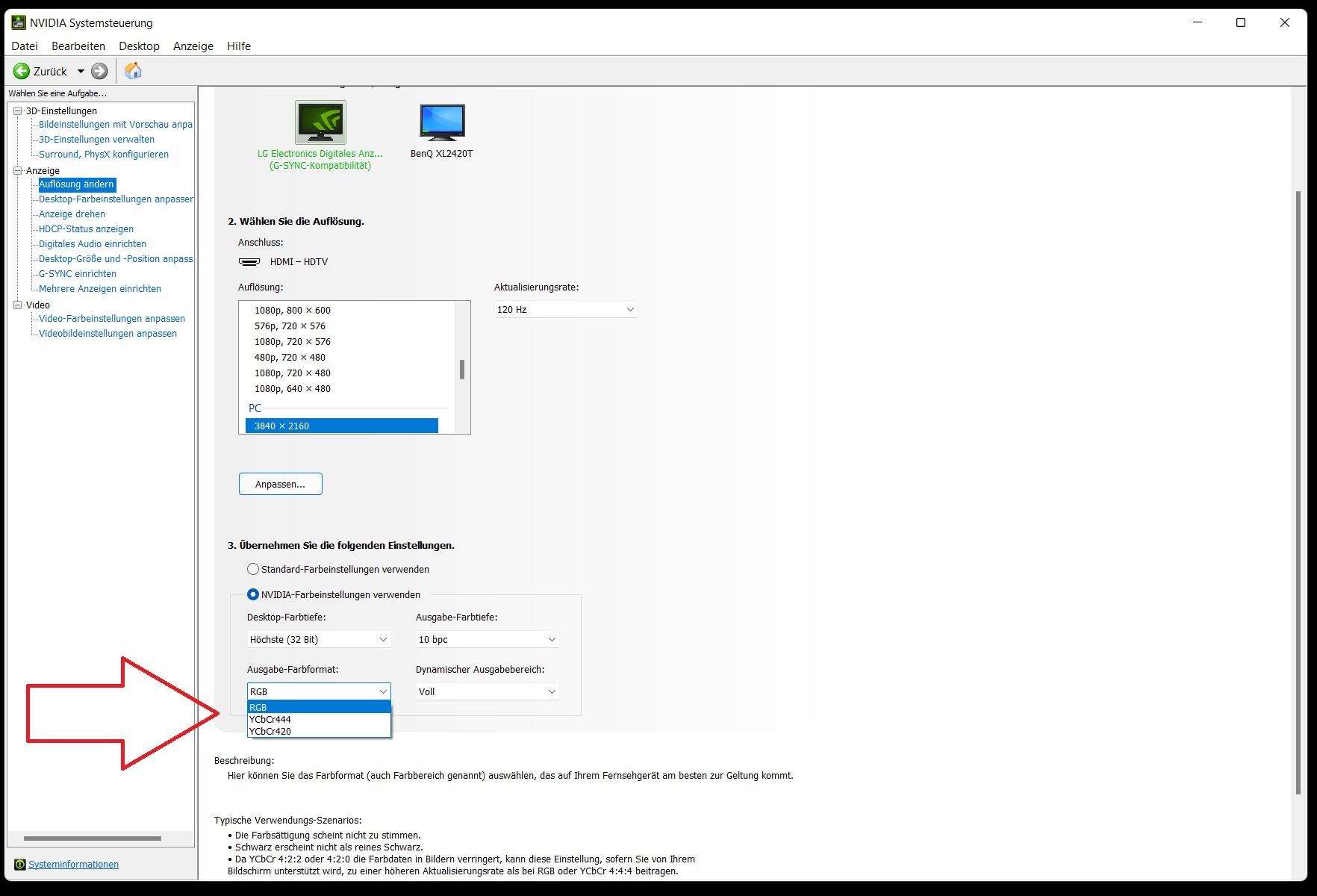Open the home page icon in toolbar
1317x896 pixels.
click(x=133, y=71)
